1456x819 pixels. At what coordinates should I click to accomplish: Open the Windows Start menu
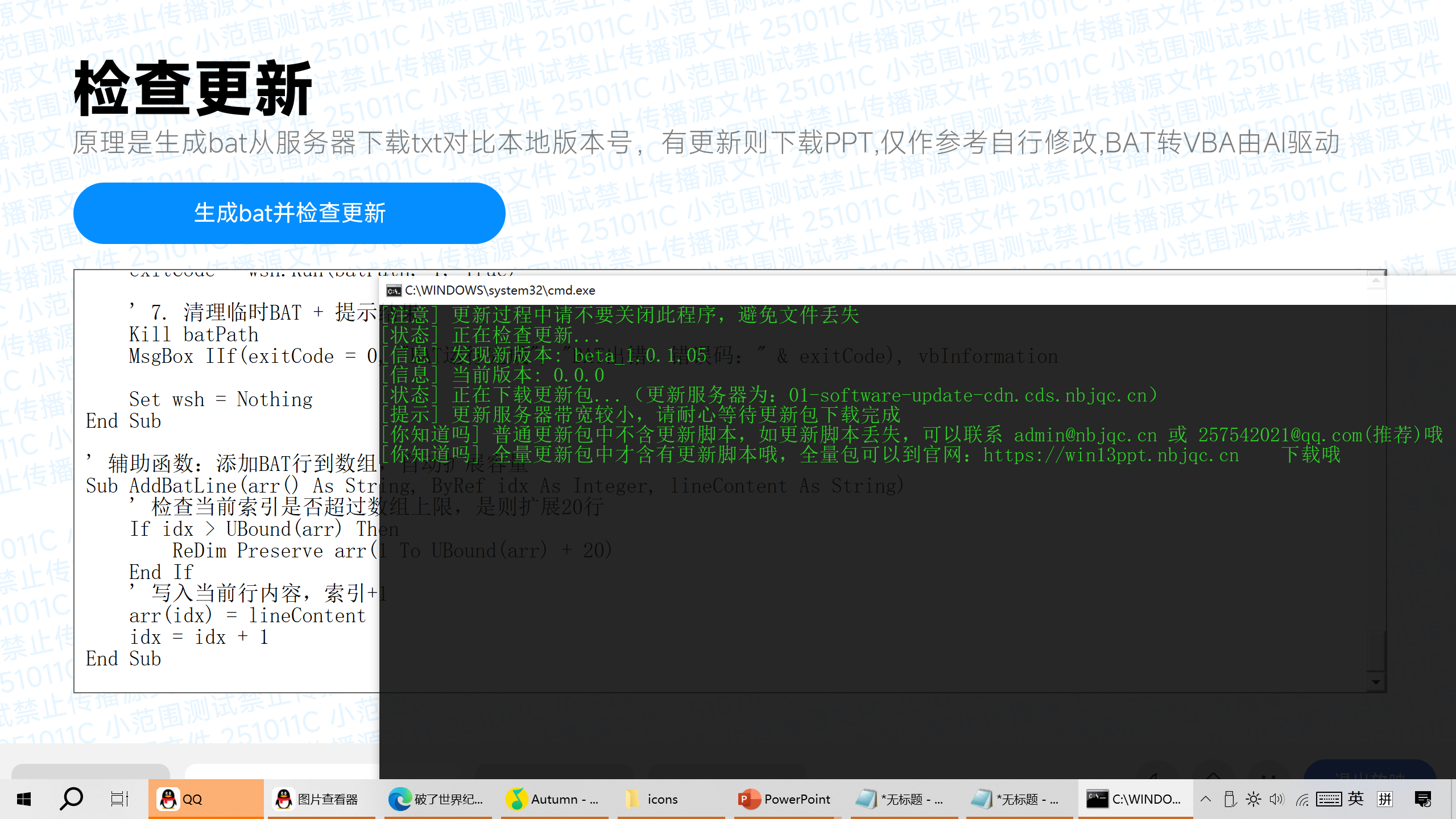(x=23, y=799)
